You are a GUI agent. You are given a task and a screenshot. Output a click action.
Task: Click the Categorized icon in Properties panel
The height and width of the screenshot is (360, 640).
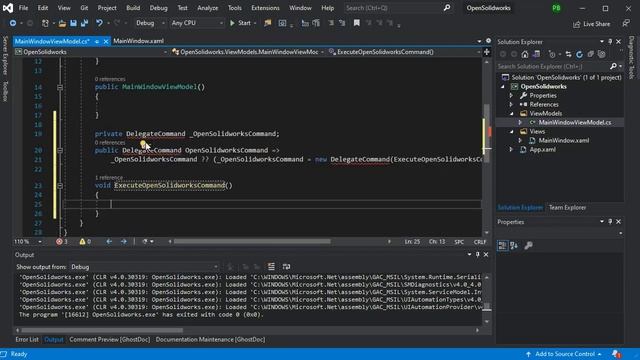coord(502,245)
